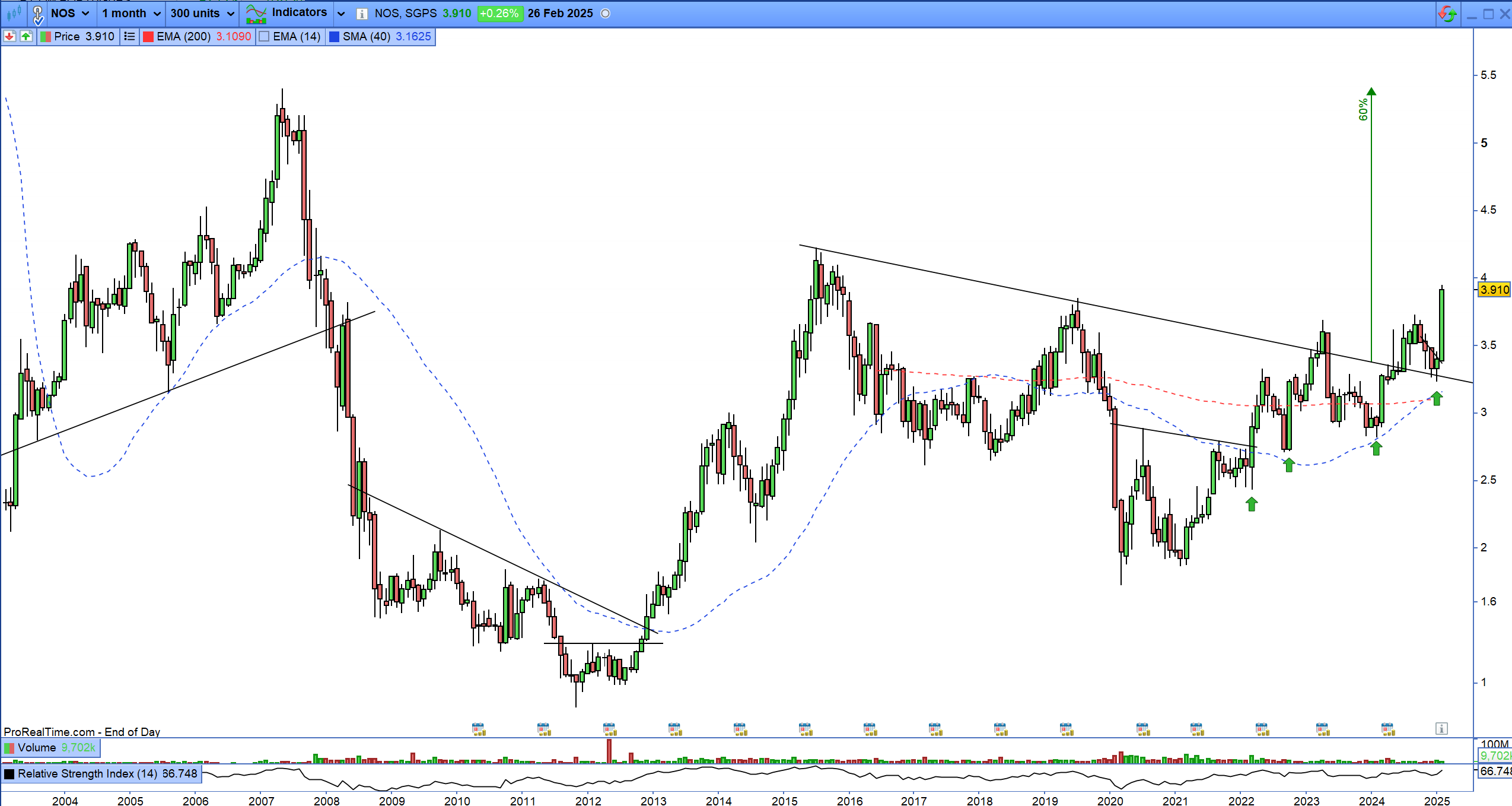Toggle the EMA (14) checkbox

tap(265, 36)
